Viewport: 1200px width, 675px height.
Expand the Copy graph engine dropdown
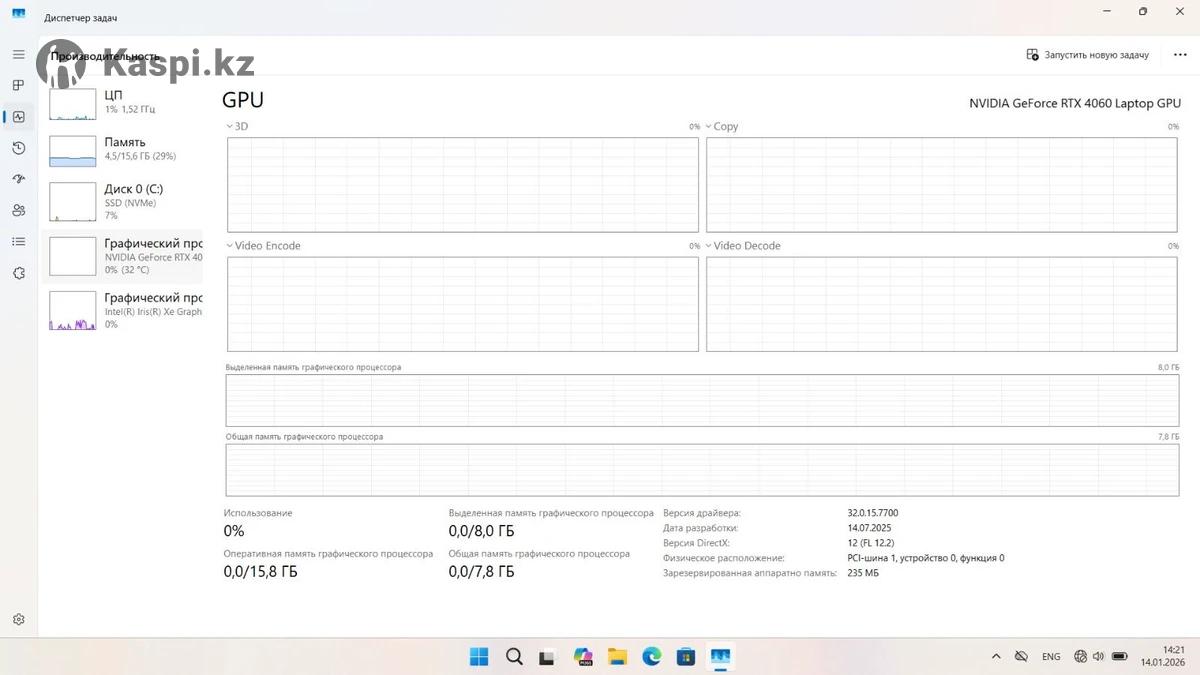pos(721,127)
